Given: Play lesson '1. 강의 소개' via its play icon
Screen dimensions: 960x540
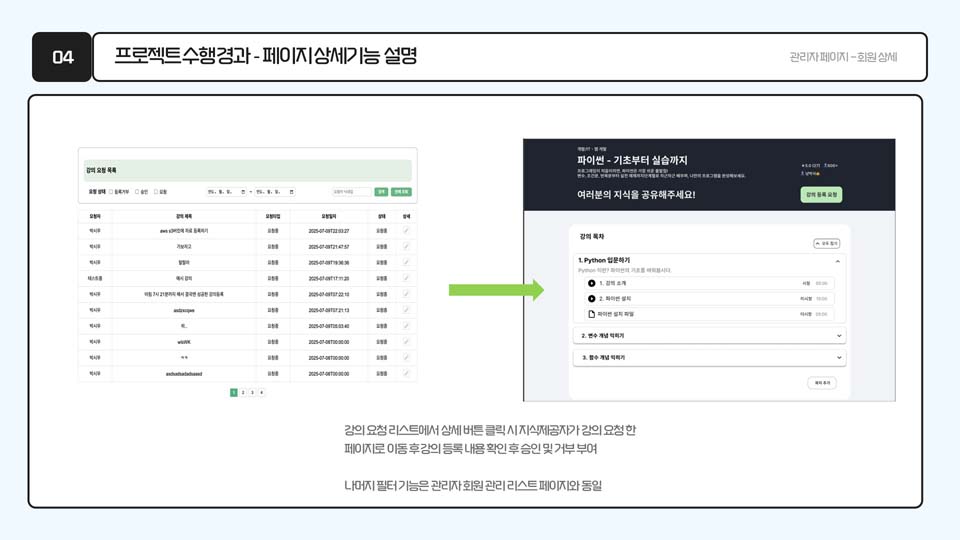Looking at the screenshot, I should point(591,283).
